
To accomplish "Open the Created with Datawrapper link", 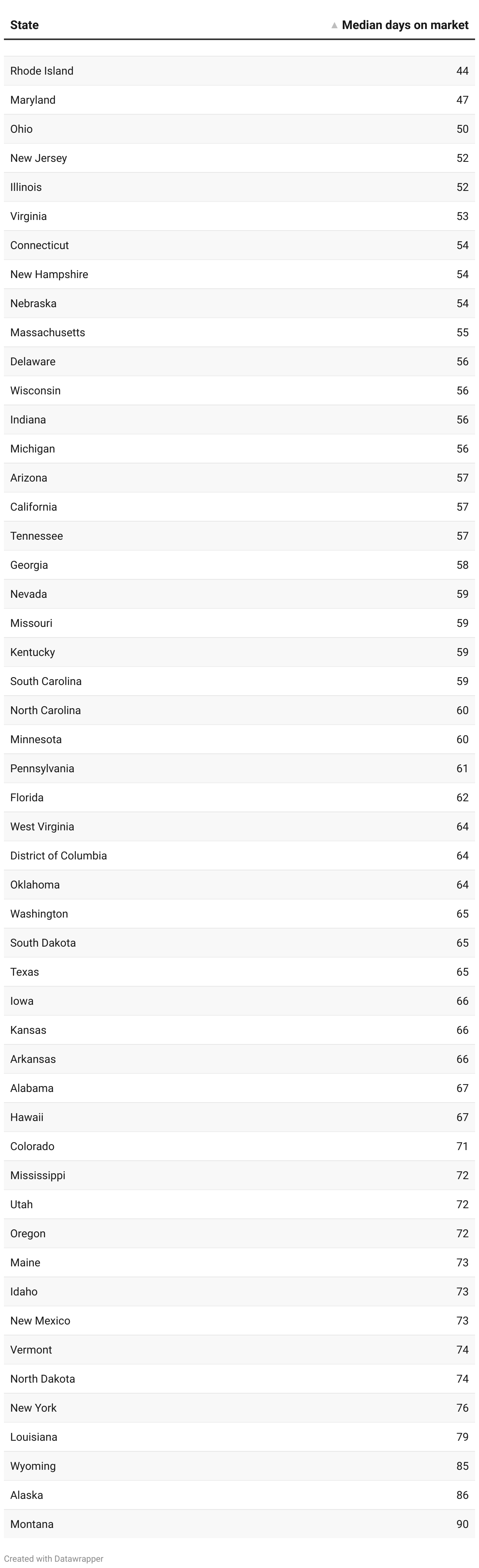I will [x=53, y=1559].
